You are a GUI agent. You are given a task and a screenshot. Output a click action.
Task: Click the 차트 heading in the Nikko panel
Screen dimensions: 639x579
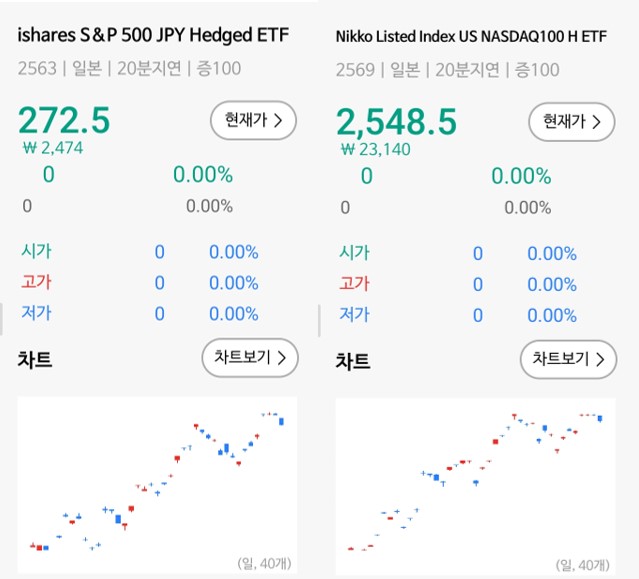[x=353, y=361]
